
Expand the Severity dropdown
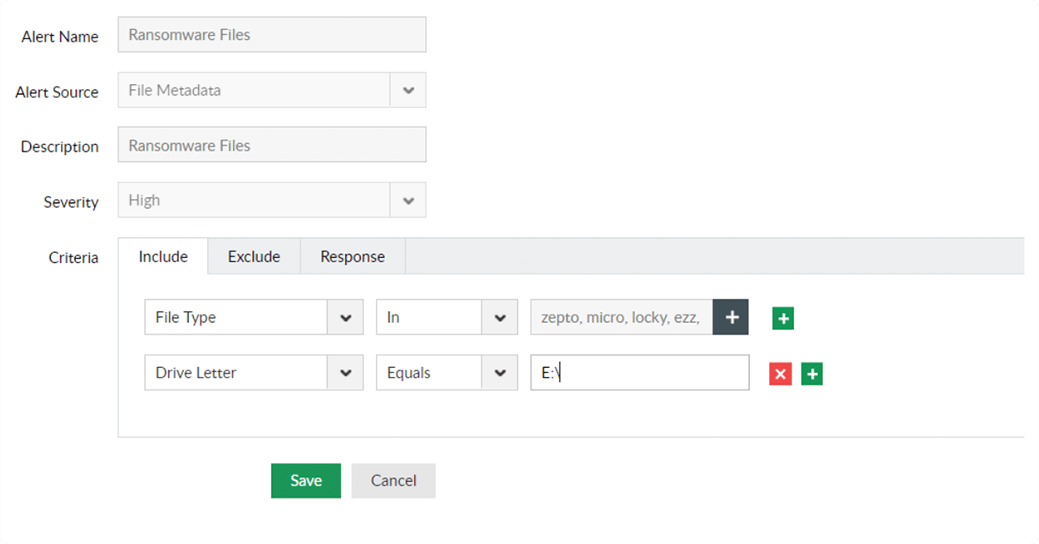click(x=408, y=200)
